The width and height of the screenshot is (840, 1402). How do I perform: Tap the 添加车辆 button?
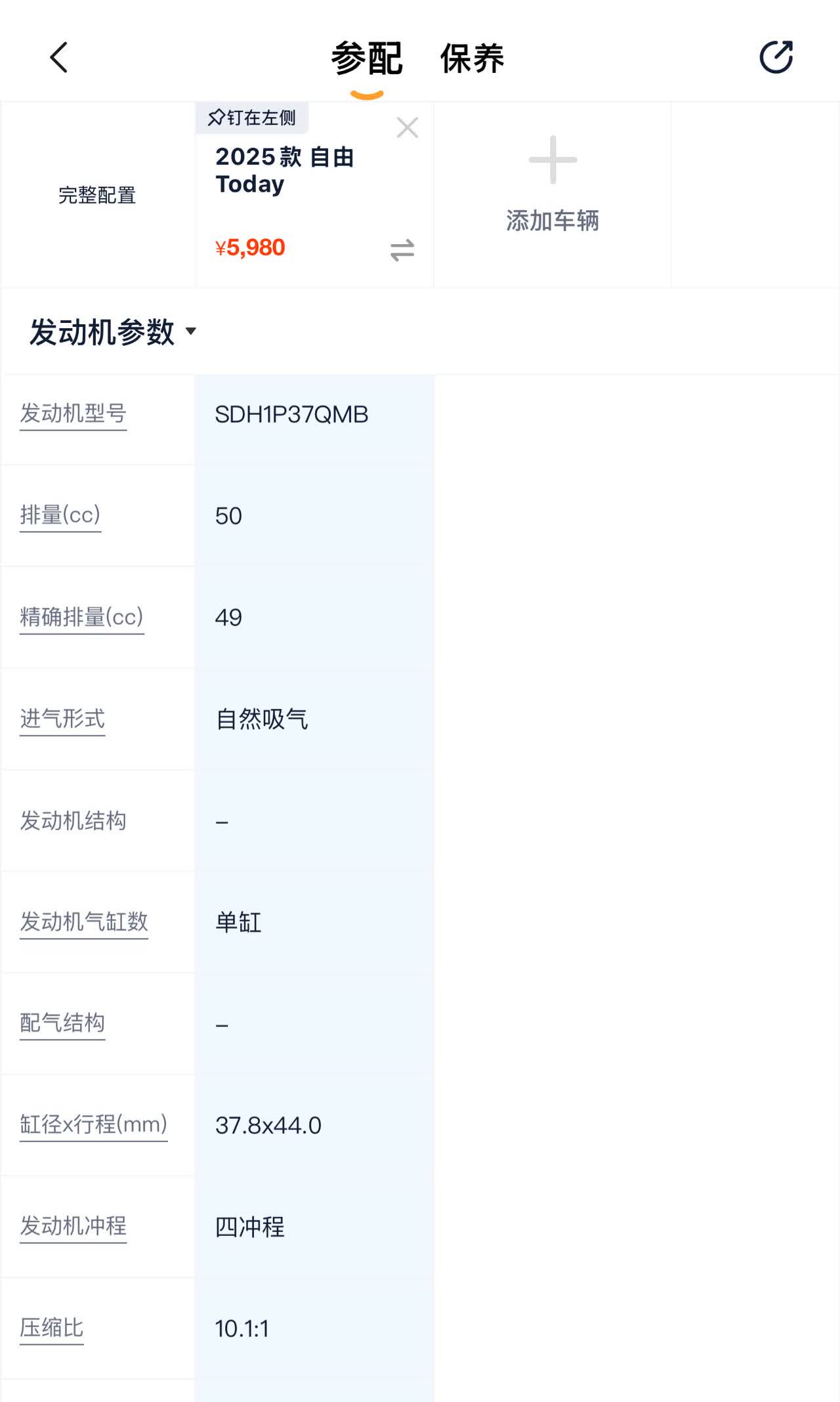[x=553, y=221]
